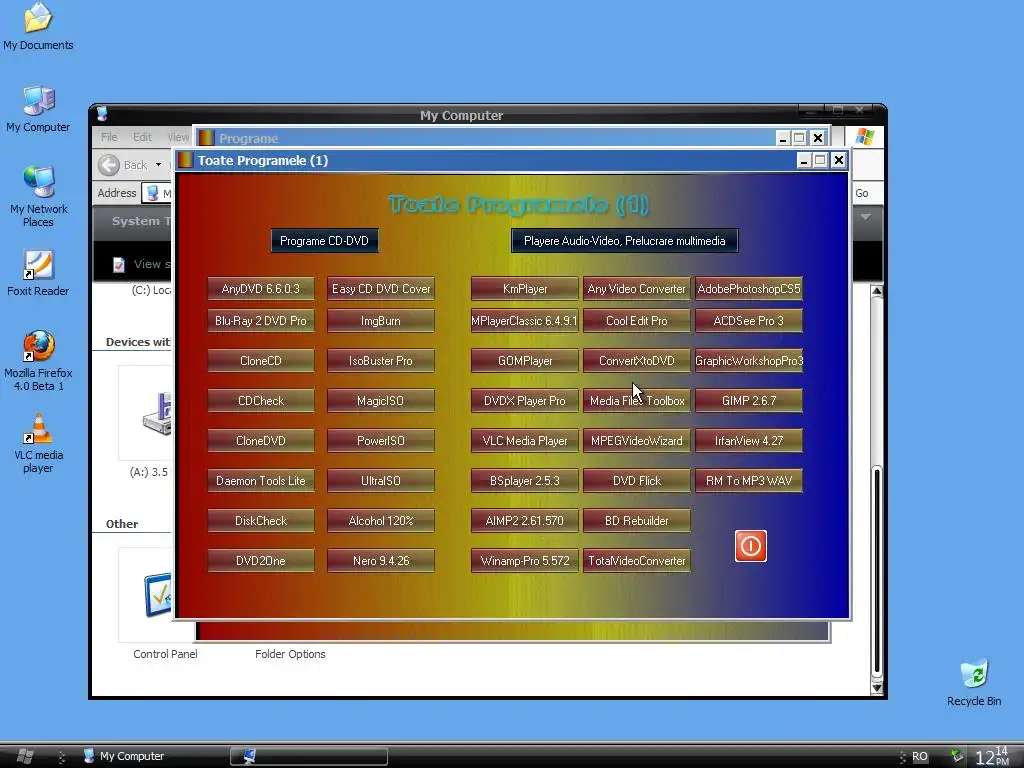Open Playere Audio-Video, Prelucrare multimedia category
Screen dimensions: 1024x768
624,240
